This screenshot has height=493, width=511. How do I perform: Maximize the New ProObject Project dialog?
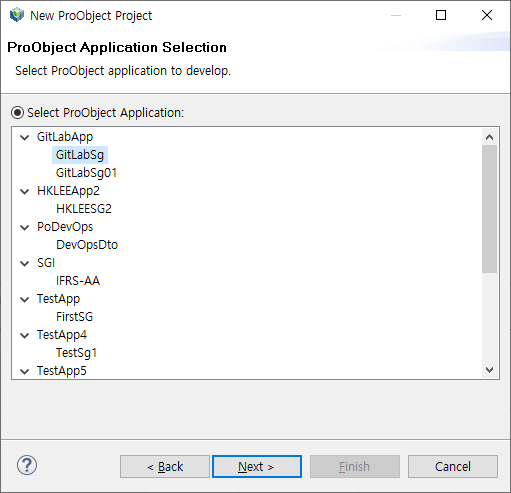pos(441,15)
